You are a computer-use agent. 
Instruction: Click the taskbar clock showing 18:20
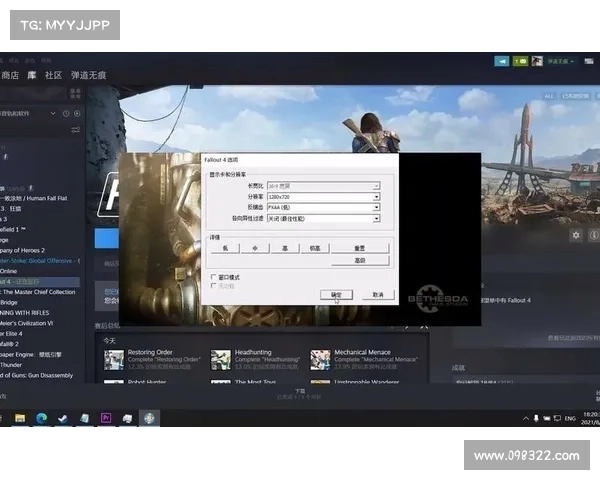(x=591, y=418)
